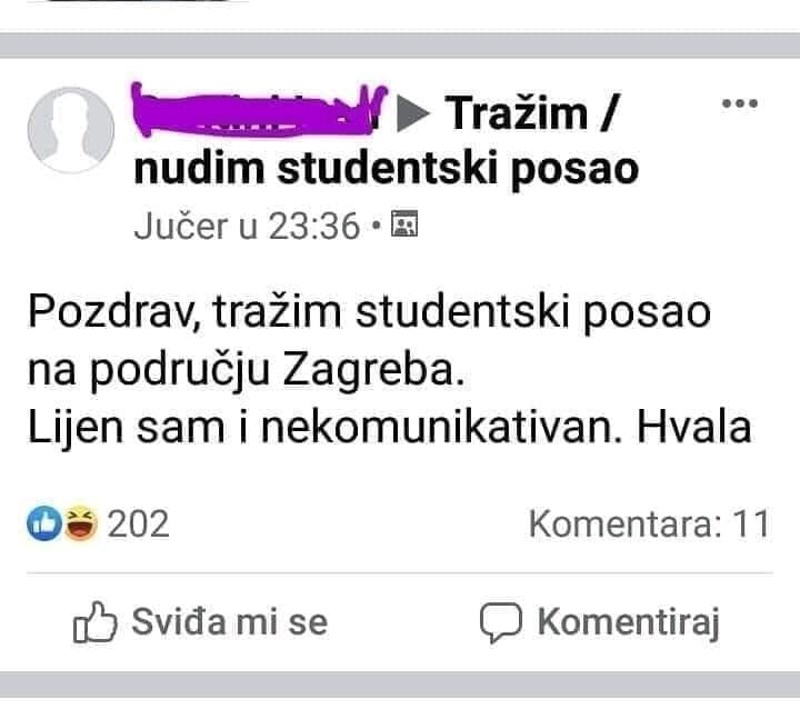The height and width of the screenshot is (709, 800).
Task: Open the poster's gray profile avatar
Action: (70, 130)
